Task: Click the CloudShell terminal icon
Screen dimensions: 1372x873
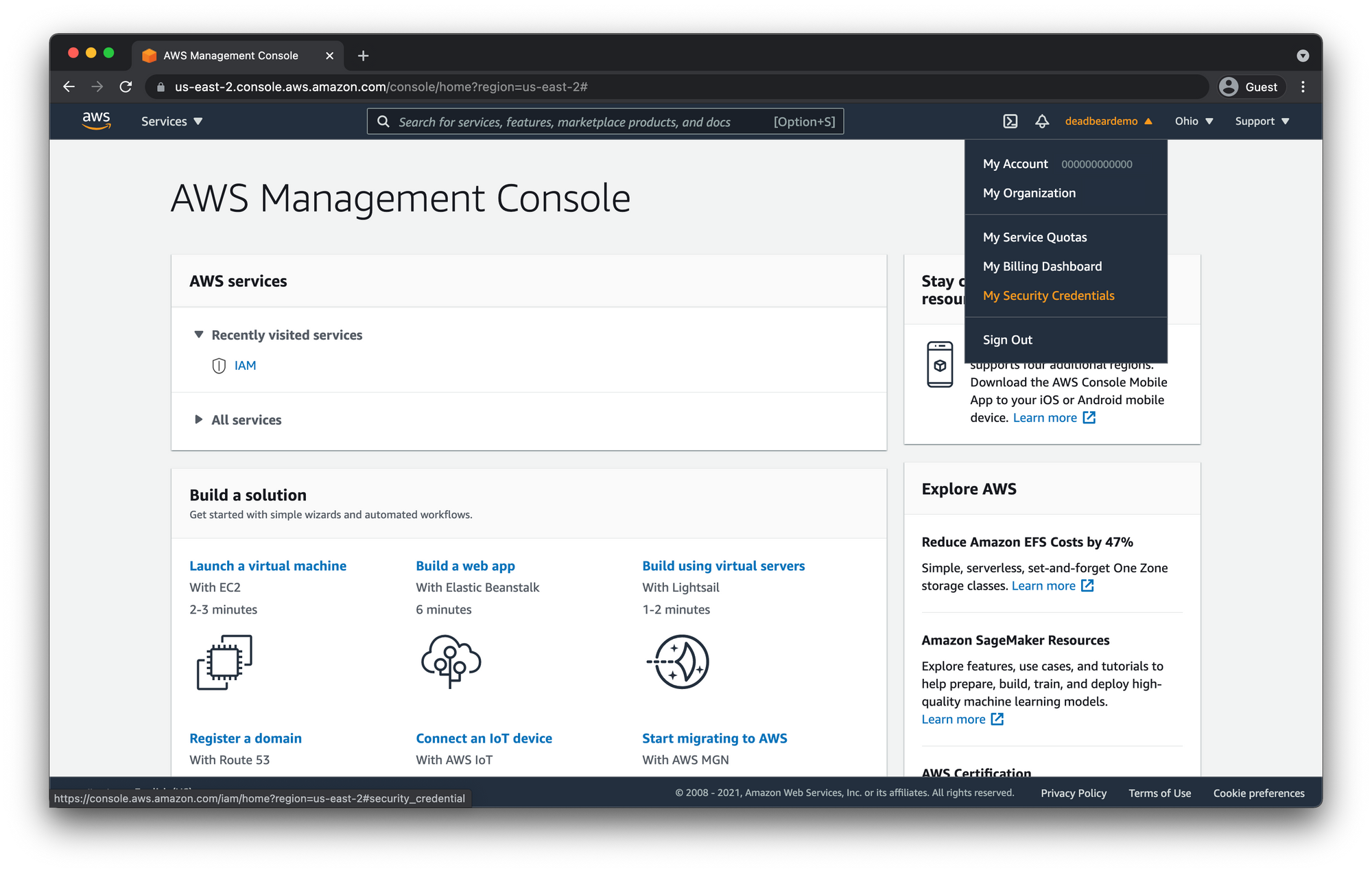Action: 1011,121
